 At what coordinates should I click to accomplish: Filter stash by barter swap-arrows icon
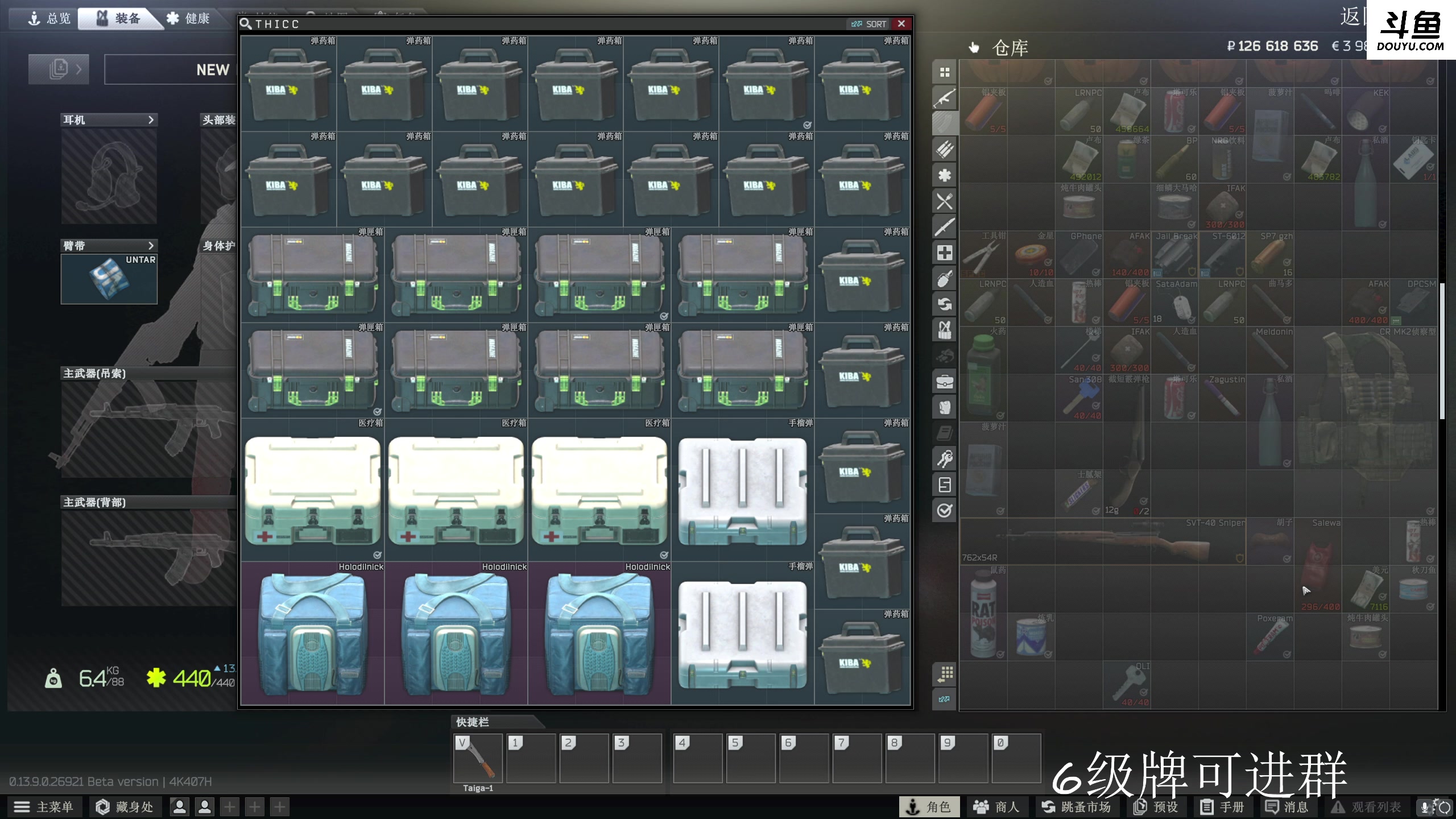click(x=945, y=304)
